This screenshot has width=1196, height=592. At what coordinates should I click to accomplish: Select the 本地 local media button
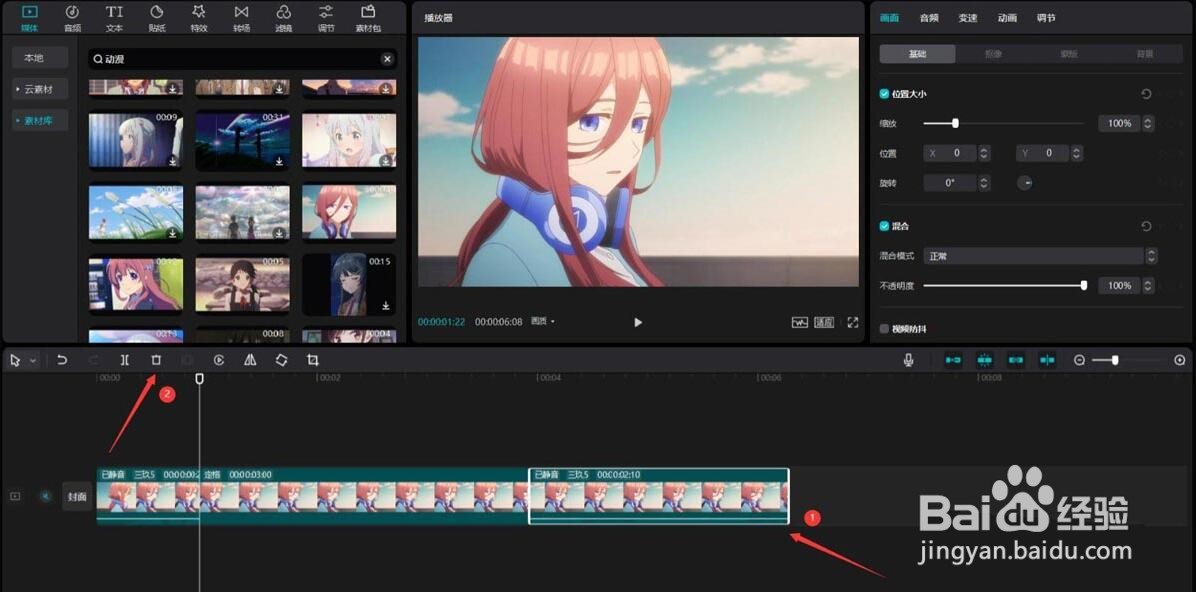tap(40, 58)
